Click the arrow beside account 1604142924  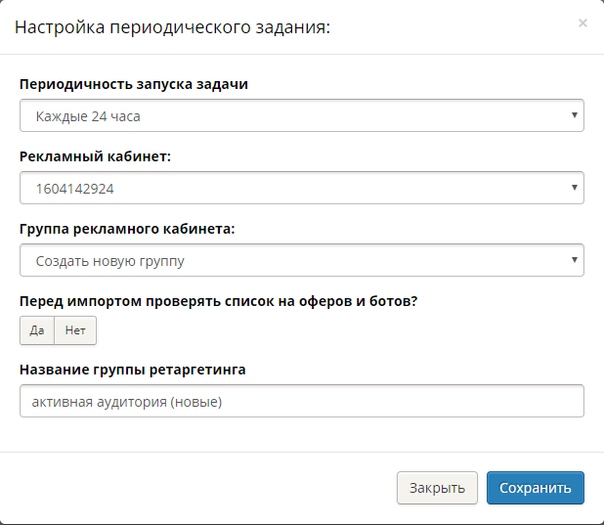tap(575, 187)
